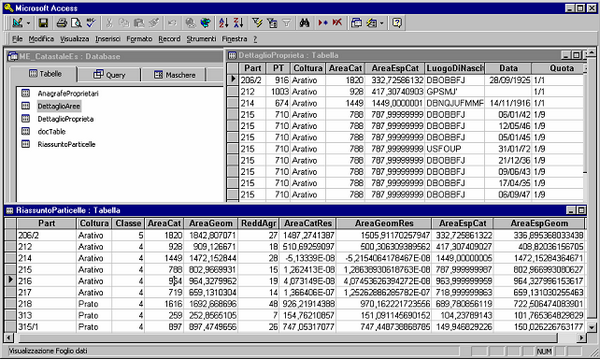
Task: Open the Visualizza menu
Action: (75, 39)
